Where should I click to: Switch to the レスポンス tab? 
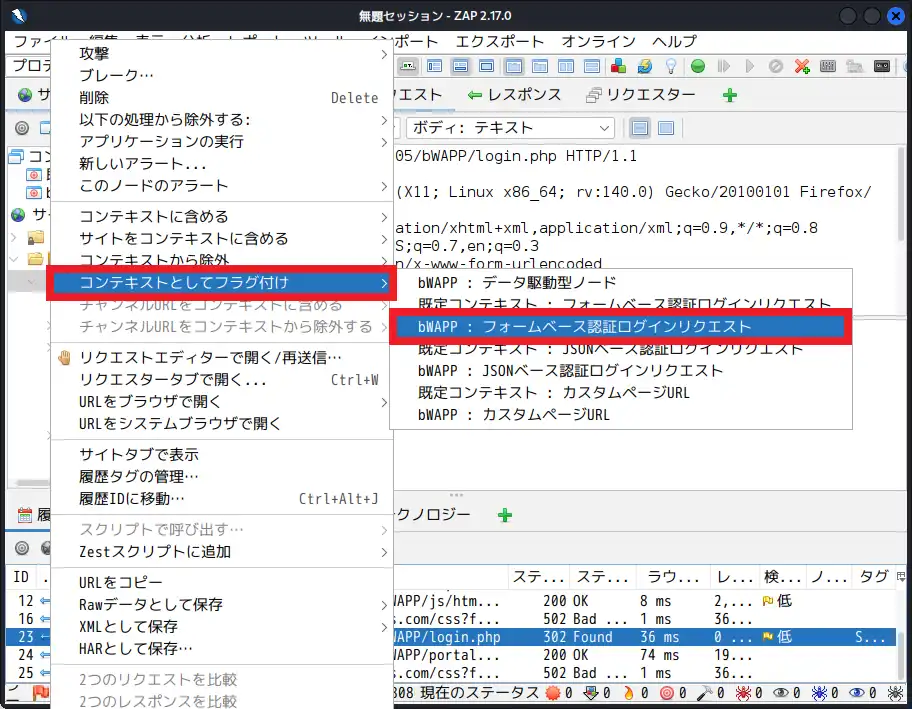pos(520,94)
